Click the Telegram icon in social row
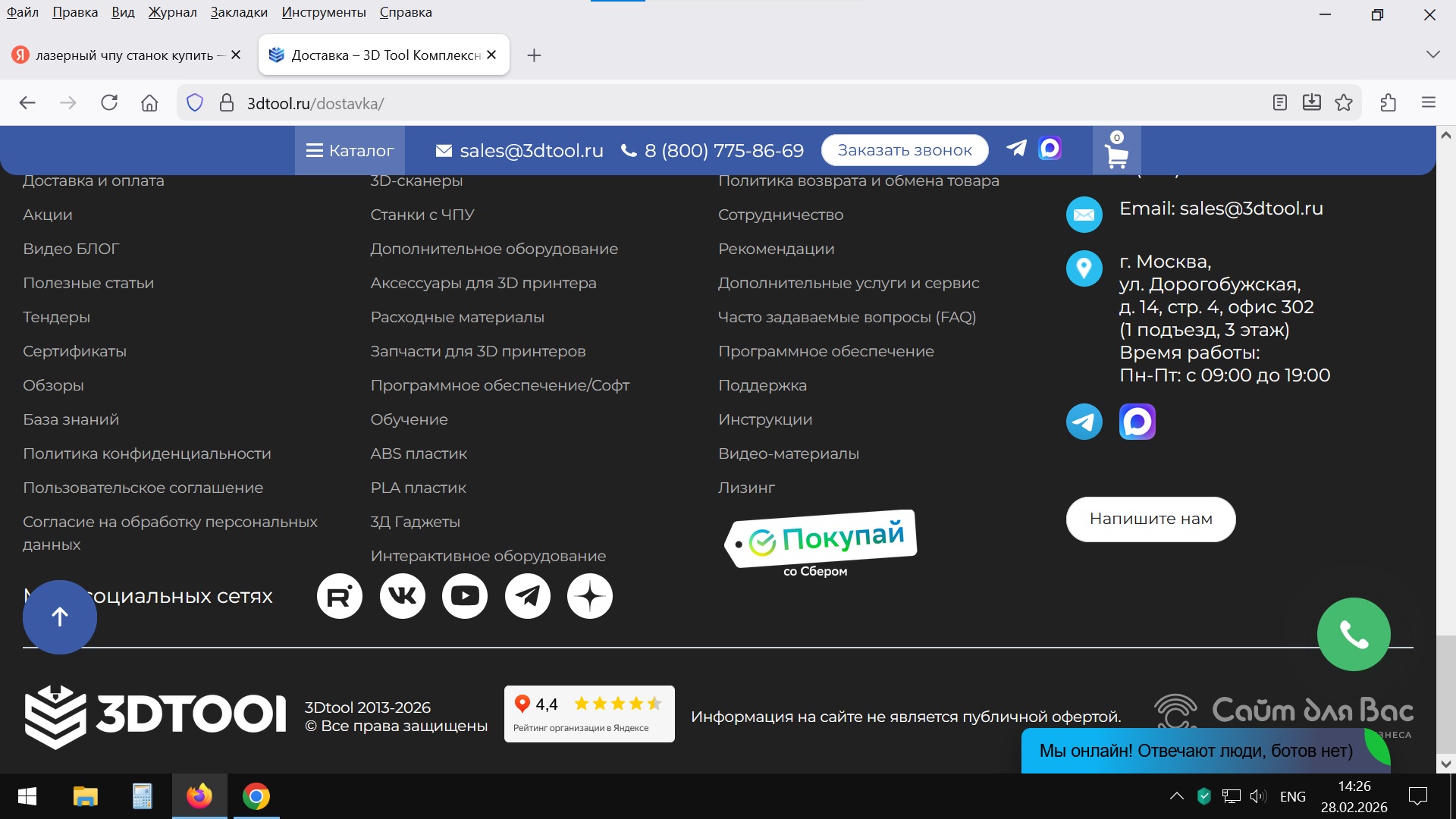Image resolution: width=1456 pixels, height=819 pixels. coord(528,596)
